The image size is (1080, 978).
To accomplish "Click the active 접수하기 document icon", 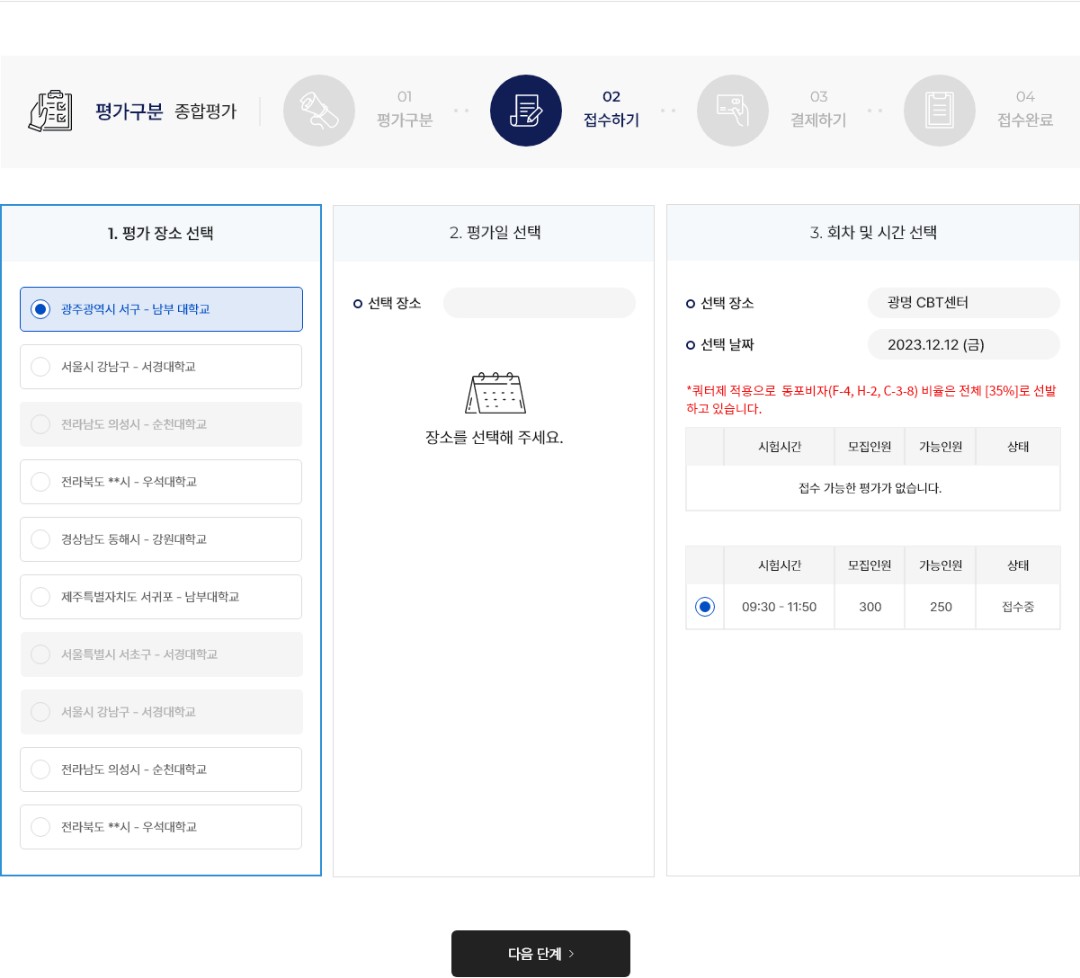I will coord(526,110).
